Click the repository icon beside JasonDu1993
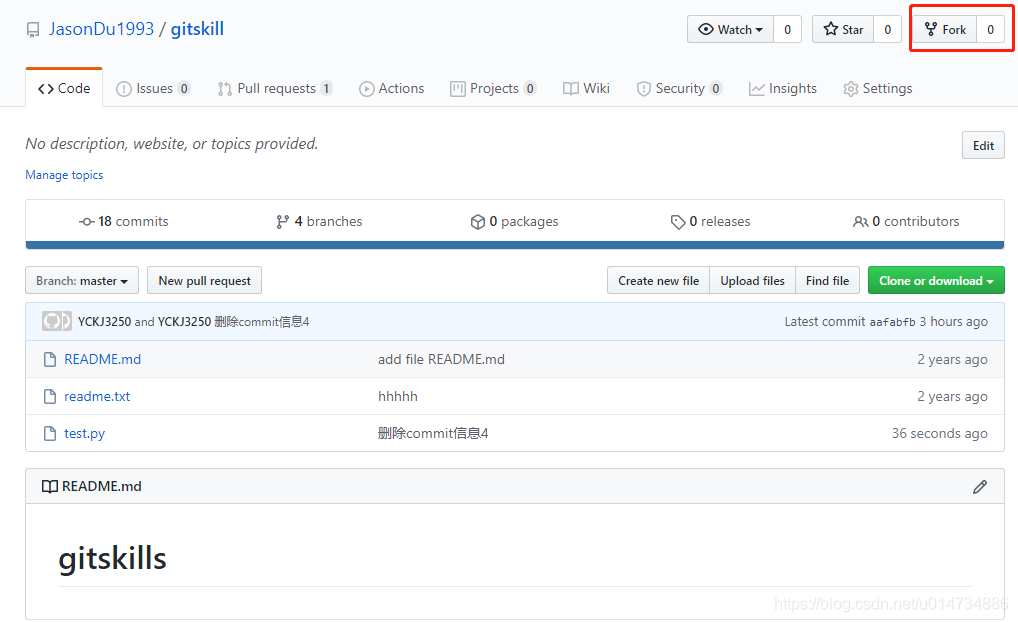Viewport: 1018px width, 622px height. [x=32, y=30]
